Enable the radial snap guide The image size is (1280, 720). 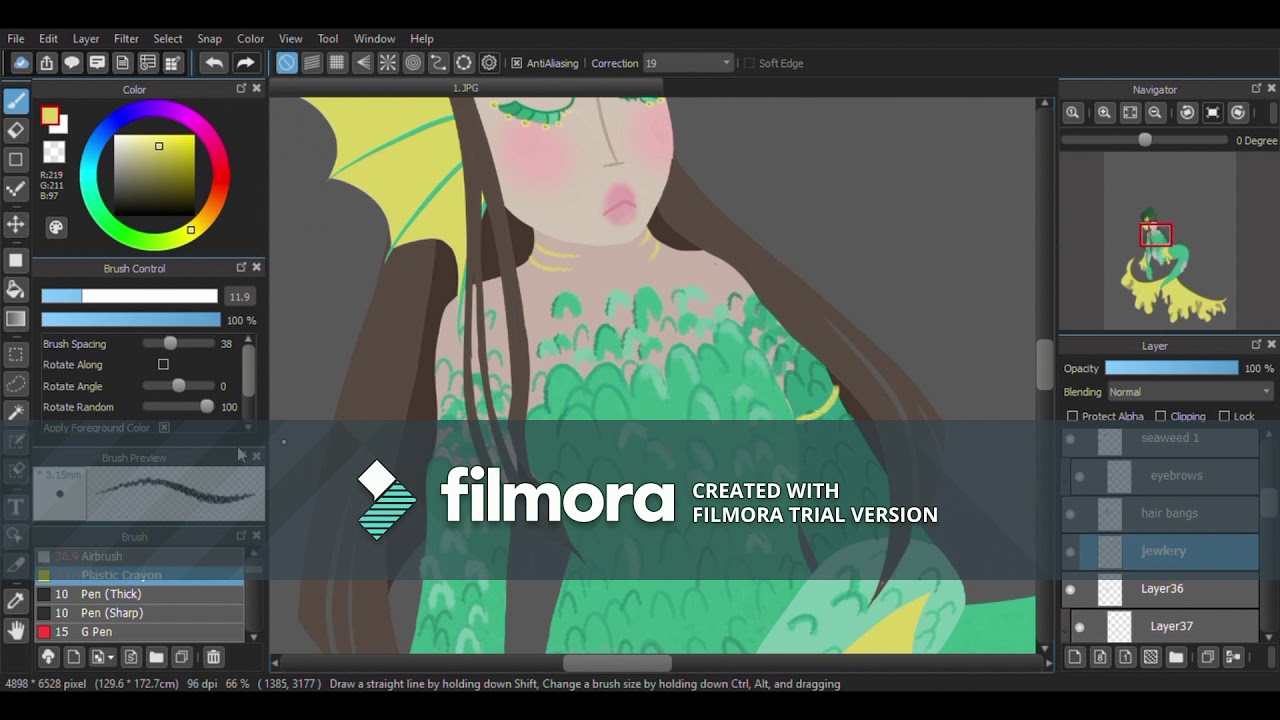(x=388, y=63)
